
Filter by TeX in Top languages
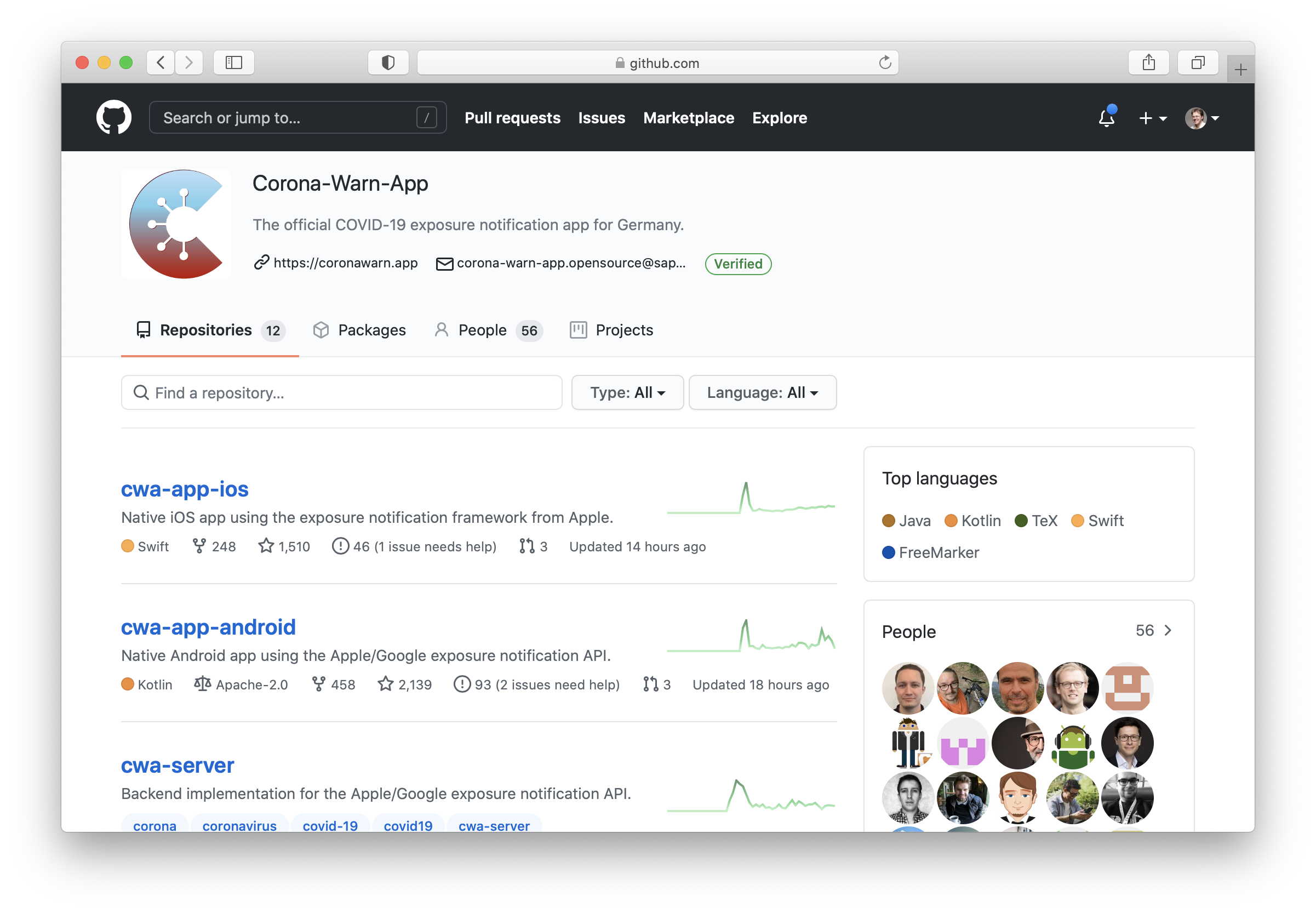pyautogui.click(x=1037, y=521)
